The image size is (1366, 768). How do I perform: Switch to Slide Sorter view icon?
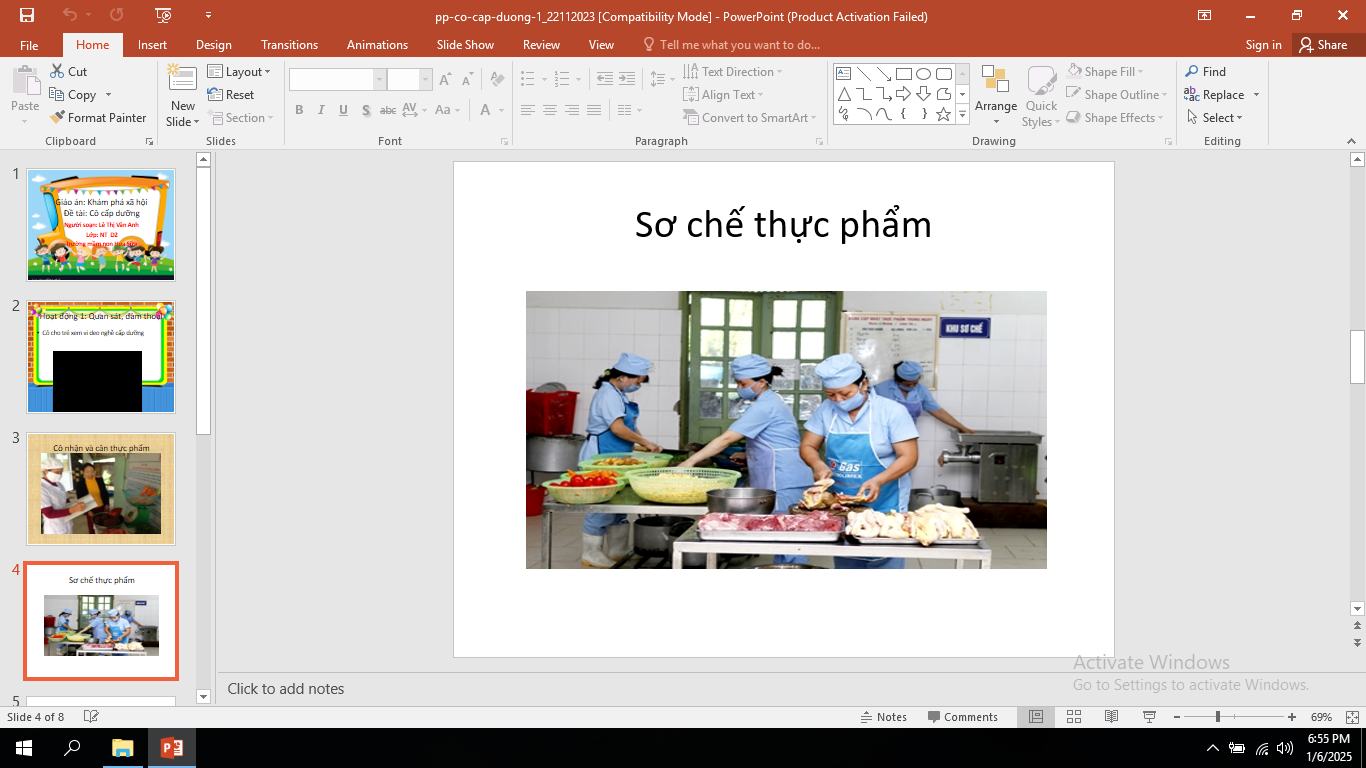(x=1074, y=717)
